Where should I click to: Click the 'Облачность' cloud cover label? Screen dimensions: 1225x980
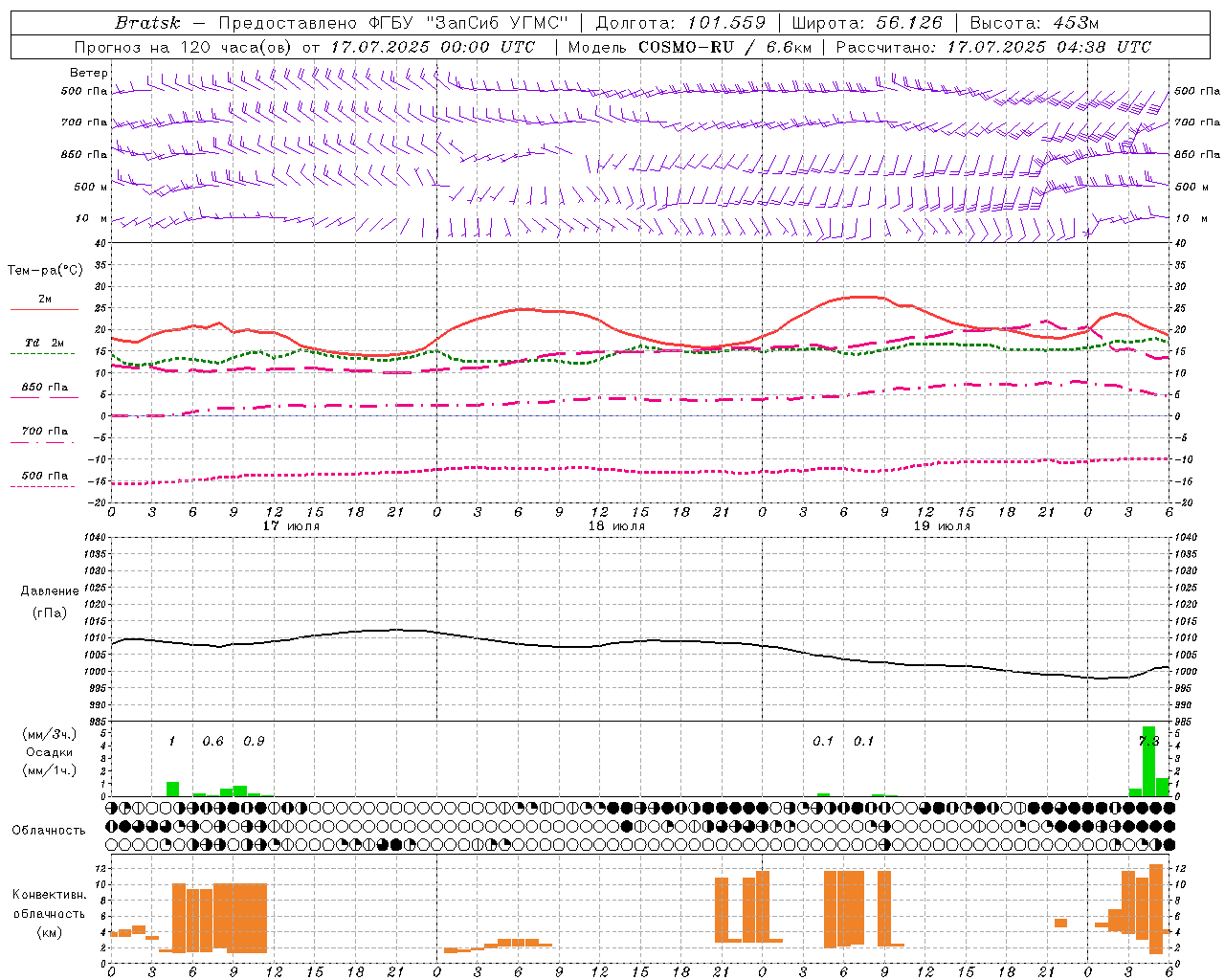pyautogui.click(x=49, y=831)
